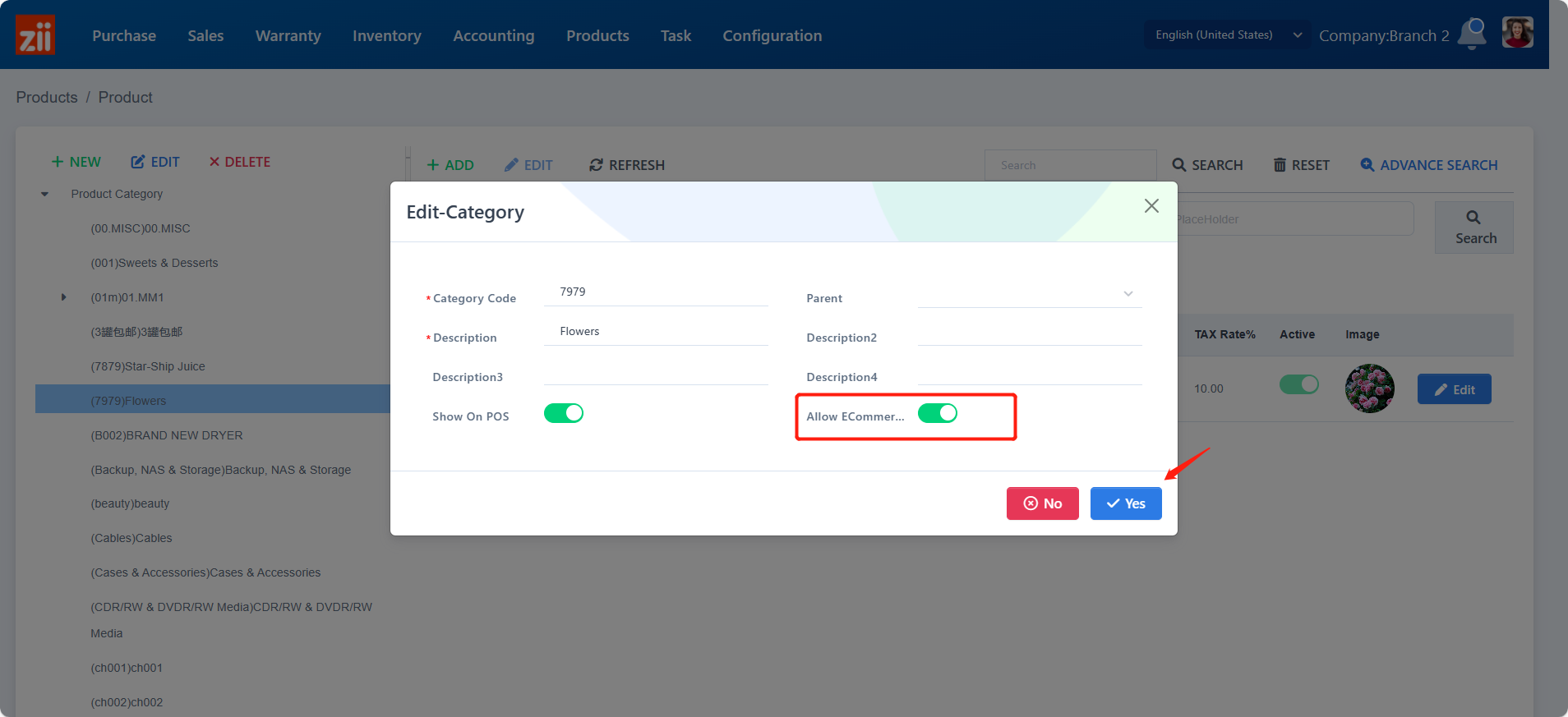The height and width of the screenshot is (717, 1568).
Task: Click the Description input field
Action: pos(656,332)
